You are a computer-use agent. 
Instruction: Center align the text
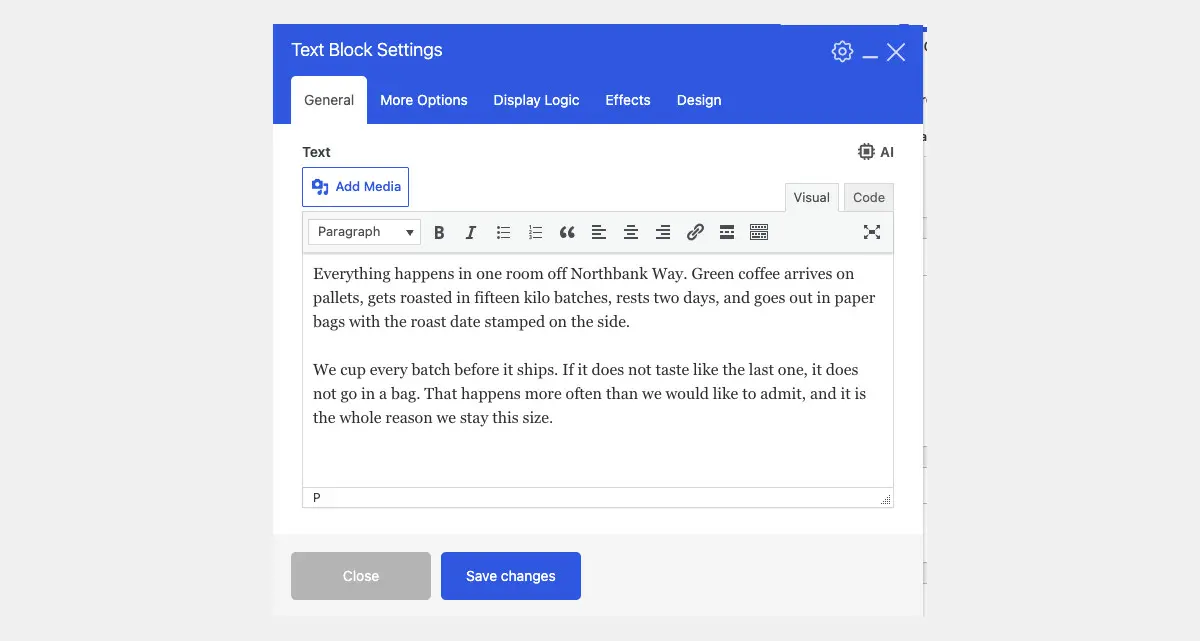coord(631,232)
